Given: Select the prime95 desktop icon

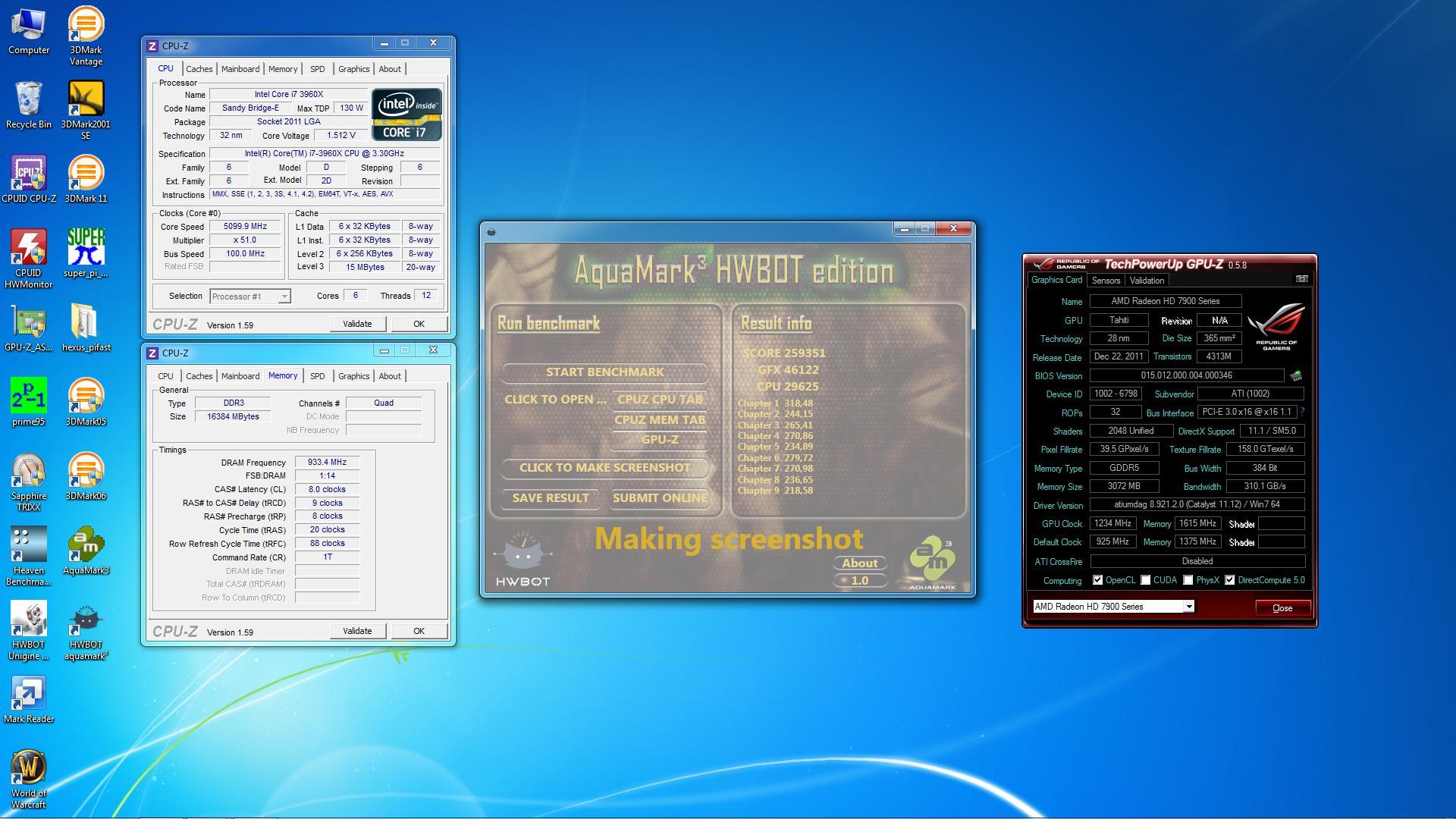Looking at the screenshot, I should click(x=29, y=402).
